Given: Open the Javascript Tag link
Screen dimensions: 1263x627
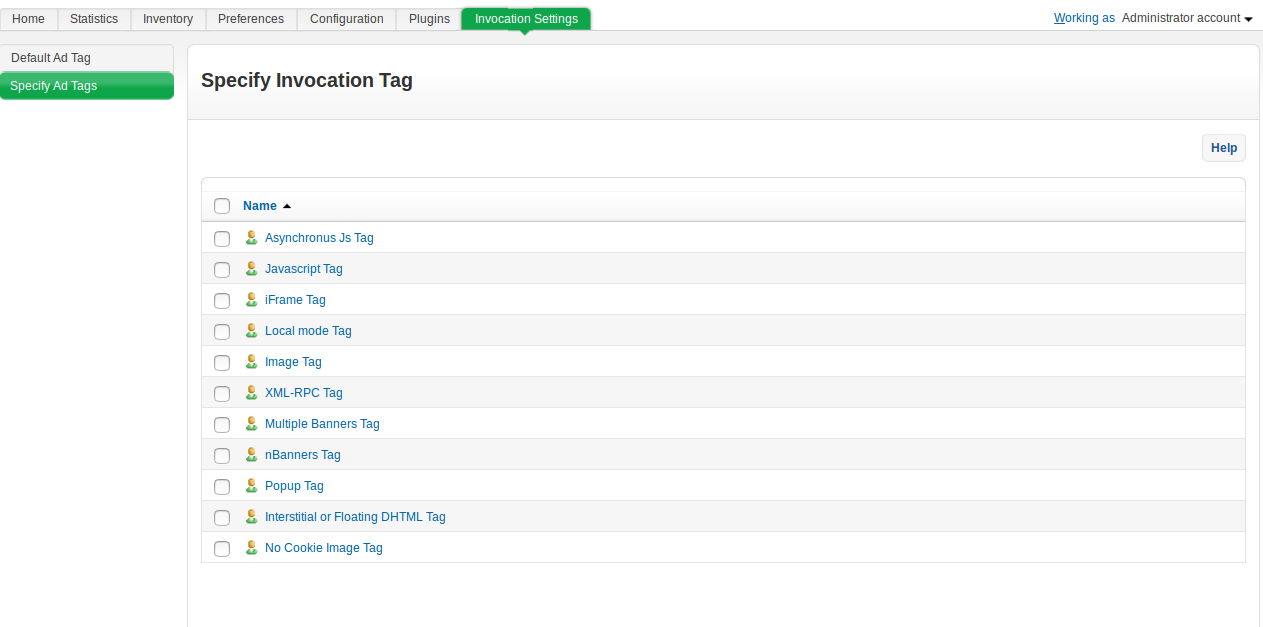Looking at the screenshot, I should pyautogui.click(x=303, y=269).
